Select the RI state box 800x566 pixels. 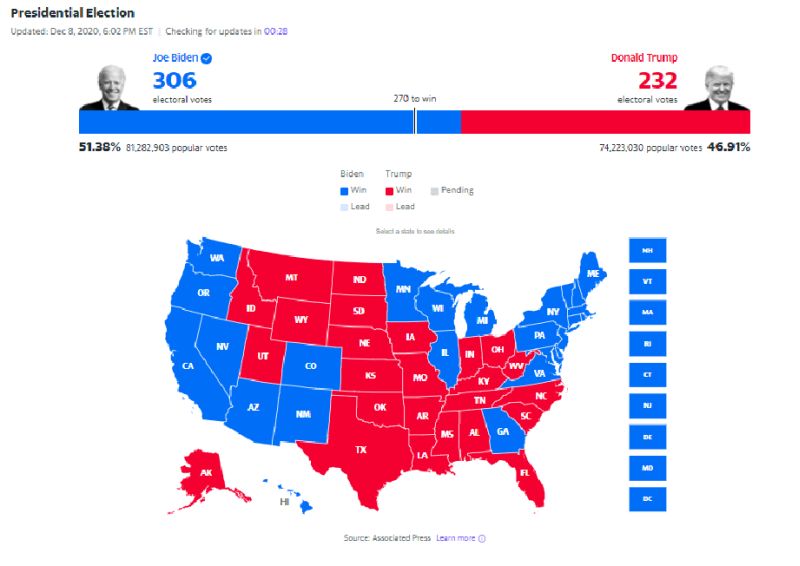pyautogui.click(x=647, y=343)
